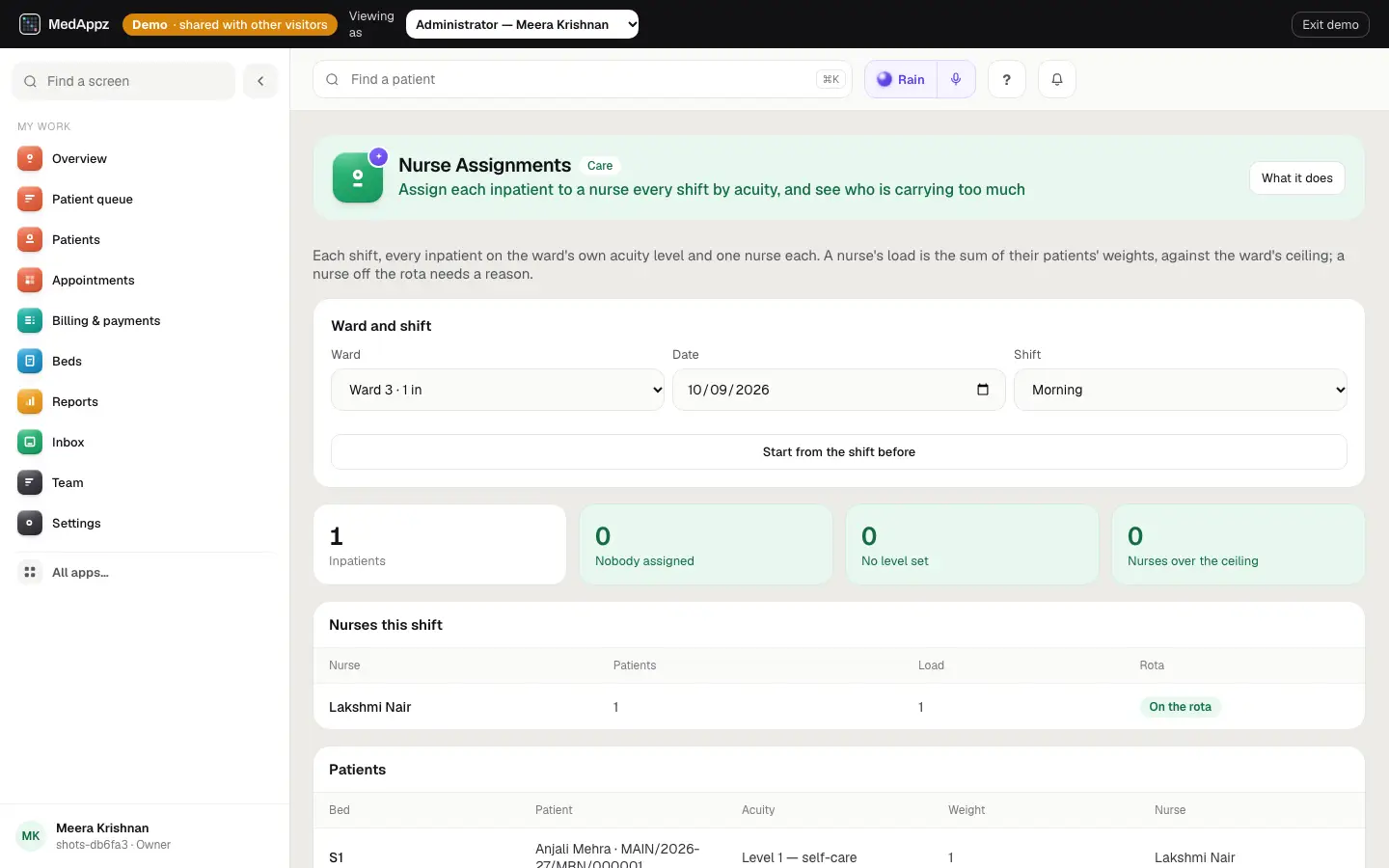Select the Inpatients stat card
Viewport: 1389px width, 868px height.
point(440,544)
